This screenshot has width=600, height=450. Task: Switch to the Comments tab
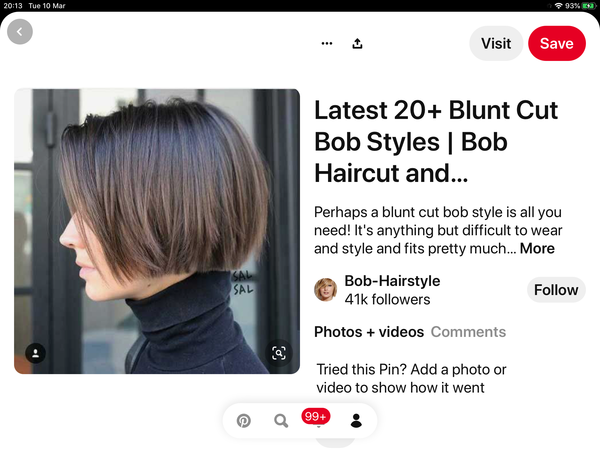pyautogui.click(x=468, y=332)
